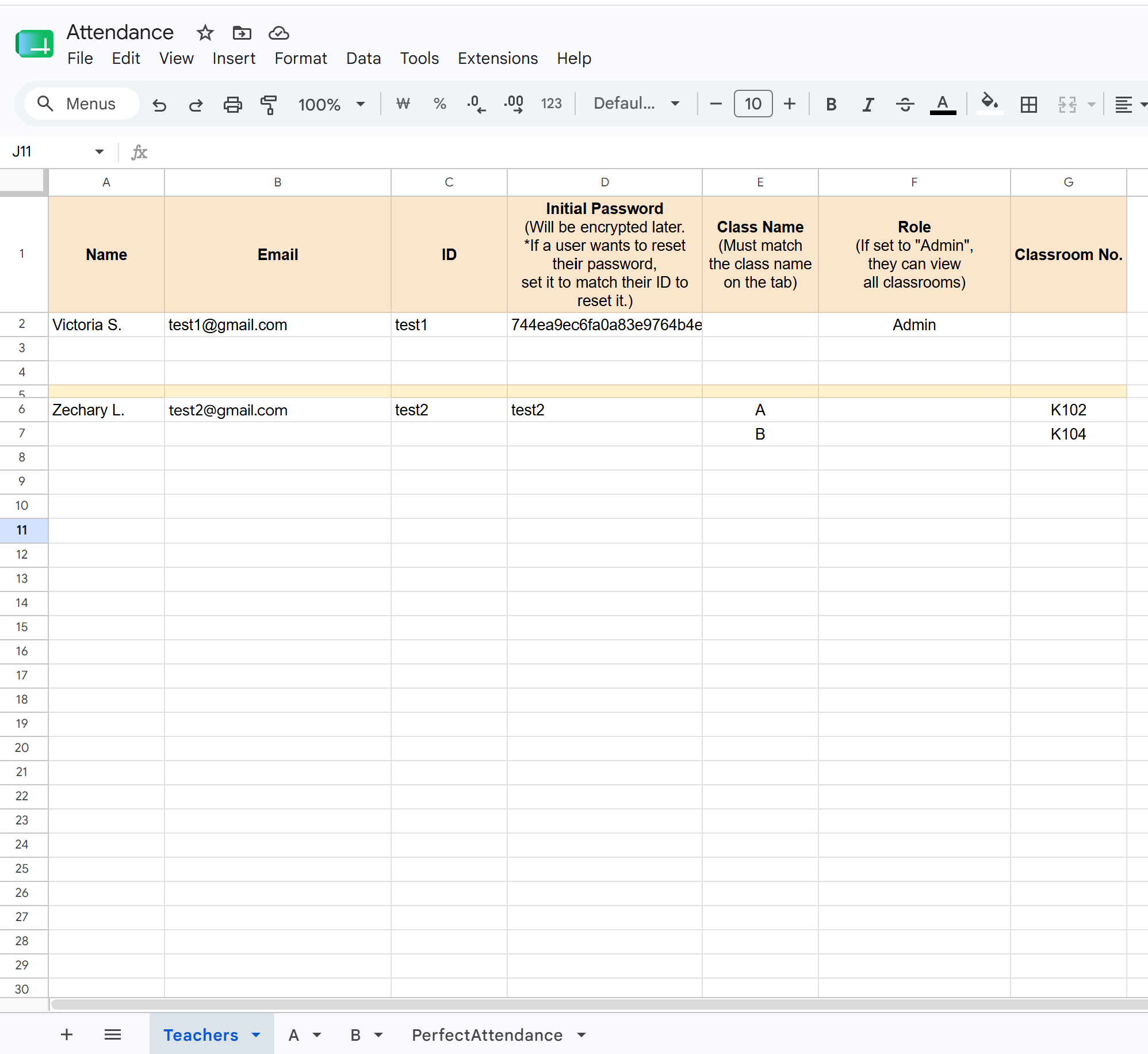Check the cloud save status icon

click(x=279, y=33)
